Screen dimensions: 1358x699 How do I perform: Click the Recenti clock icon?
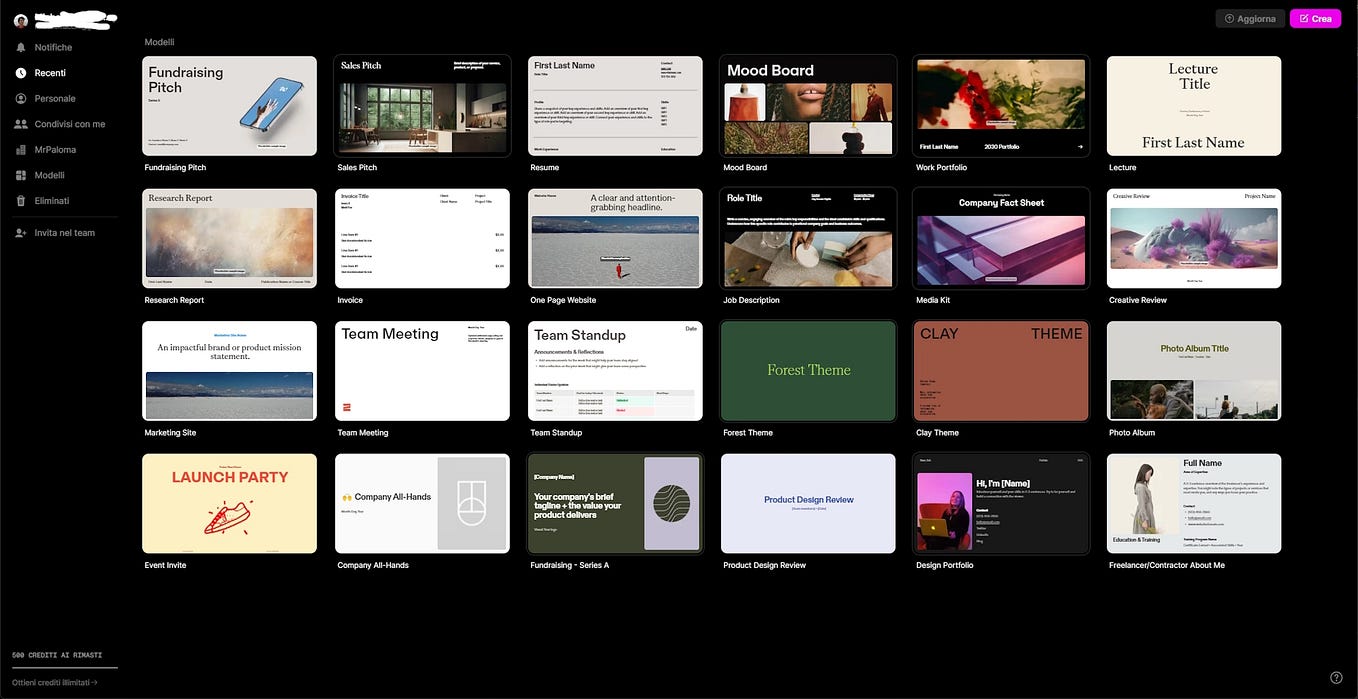[21, 73]
